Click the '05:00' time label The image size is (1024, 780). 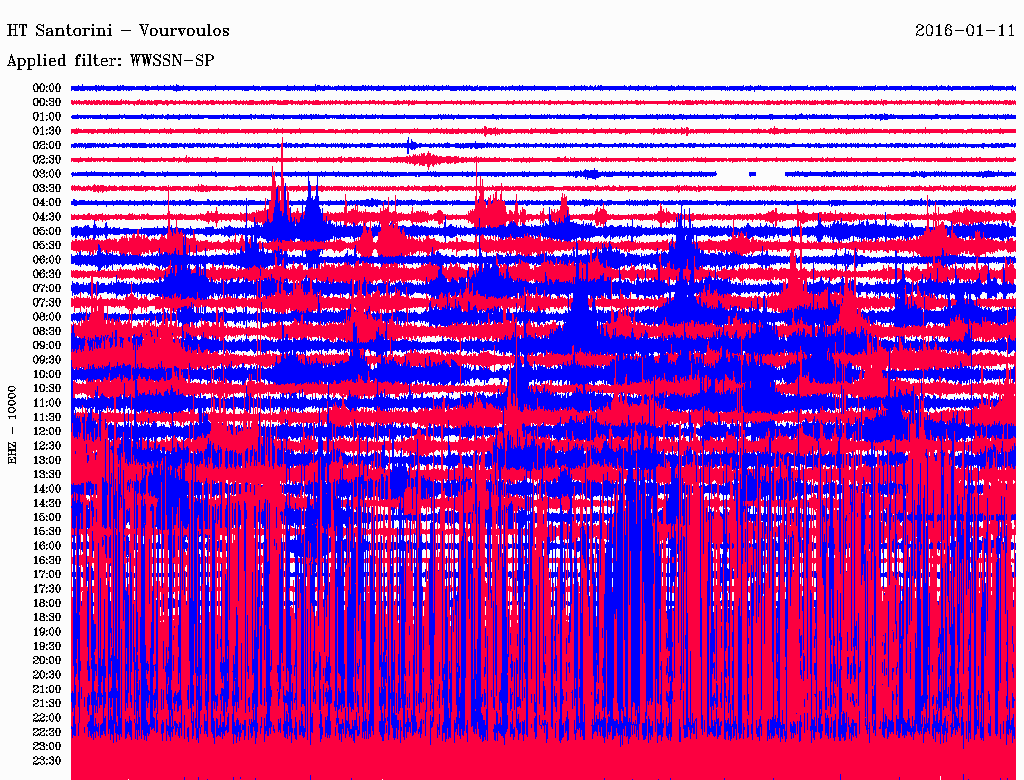click(47, 231)
